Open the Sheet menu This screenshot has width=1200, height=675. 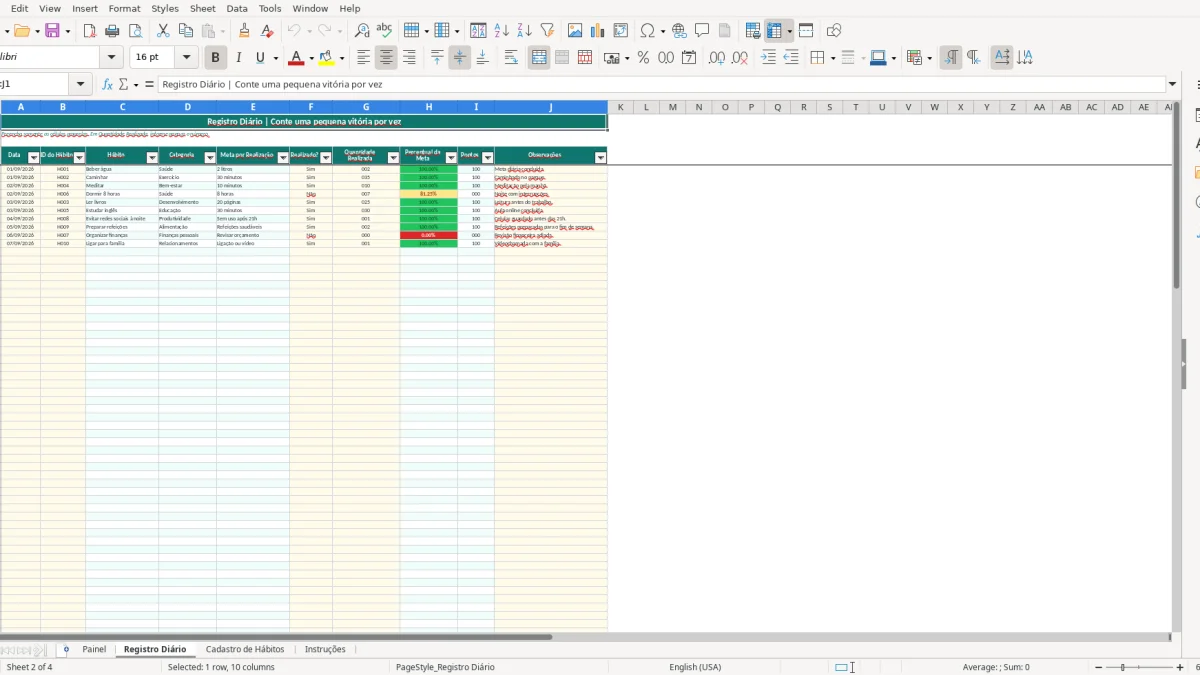pyautogui.click(x=203, y=8)
